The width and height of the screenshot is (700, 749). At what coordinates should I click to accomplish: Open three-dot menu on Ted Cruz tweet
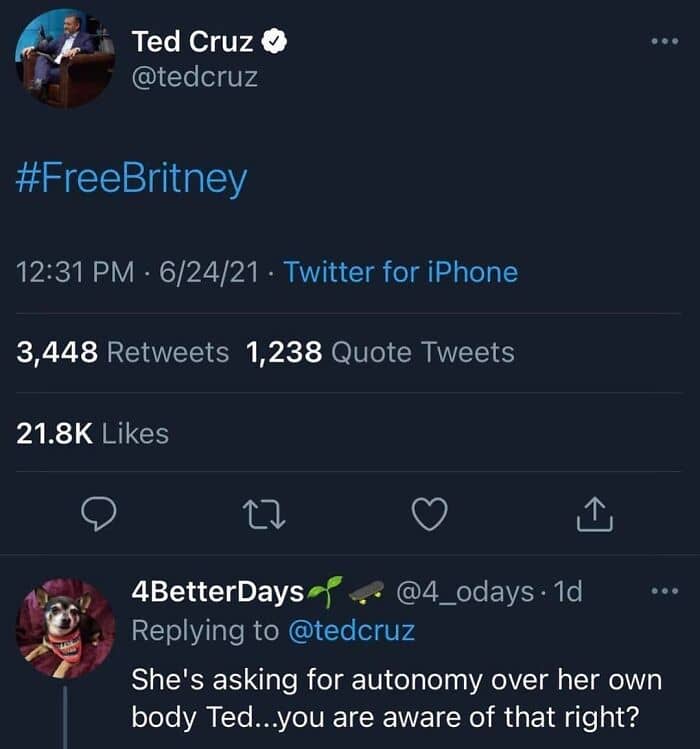coord(665,42)
